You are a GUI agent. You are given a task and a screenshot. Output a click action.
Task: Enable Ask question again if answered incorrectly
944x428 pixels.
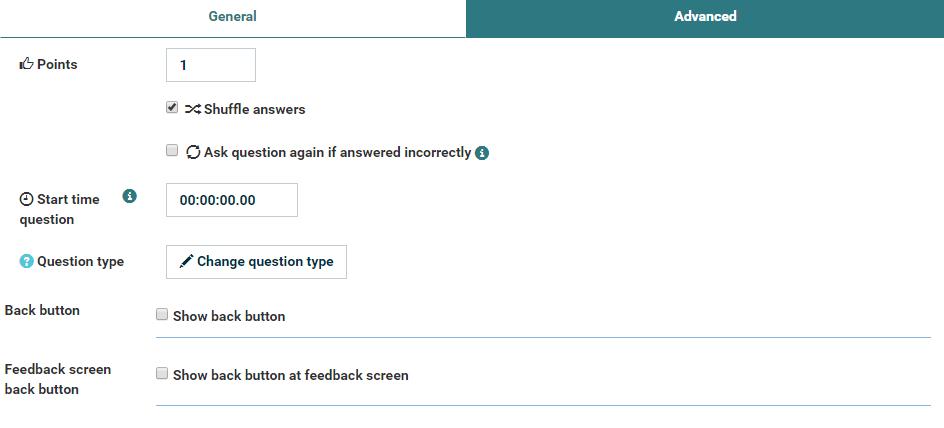[x=172, y=150]
